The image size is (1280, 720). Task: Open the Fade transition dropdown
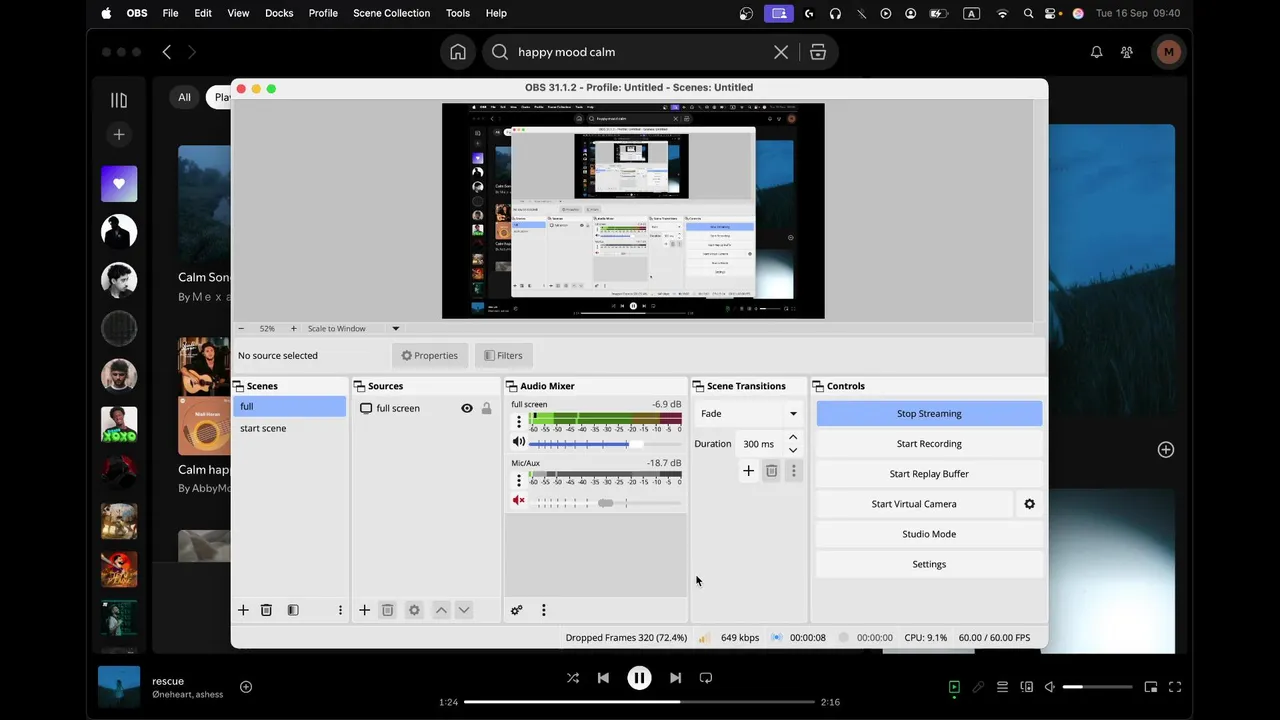[x=749, y=413]
